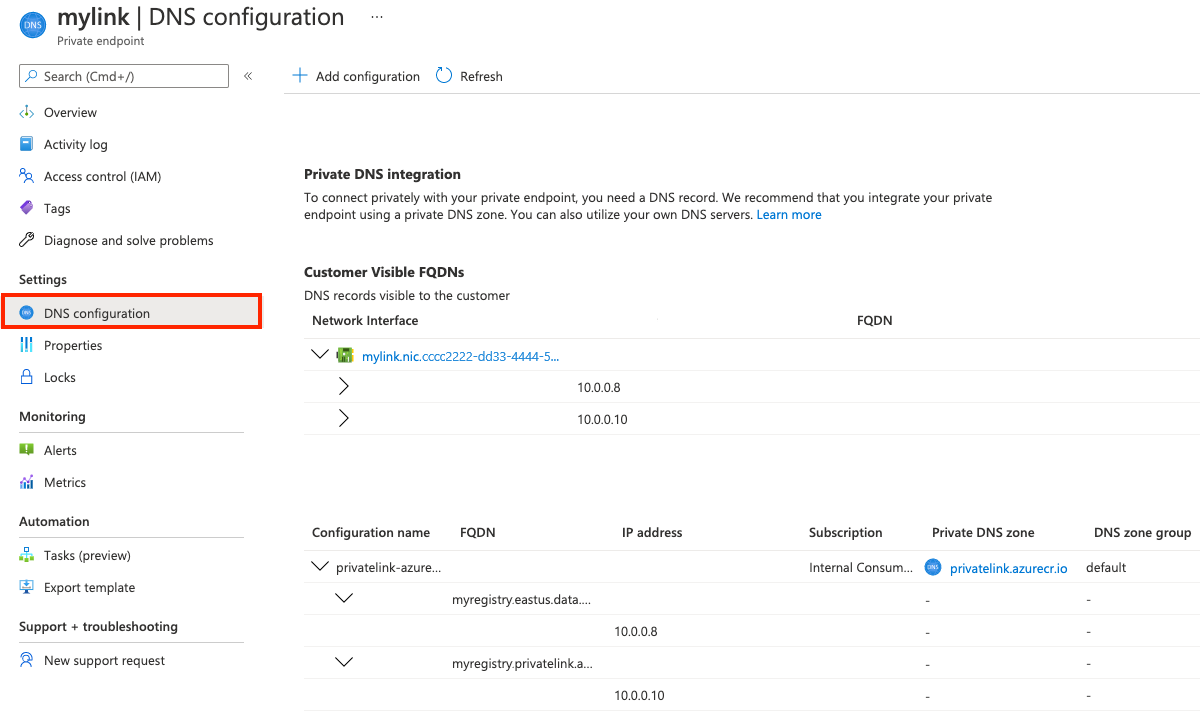Click the Tags icon in sidebar
This screenshot has height=717, width=1200.
click(27, 208)
